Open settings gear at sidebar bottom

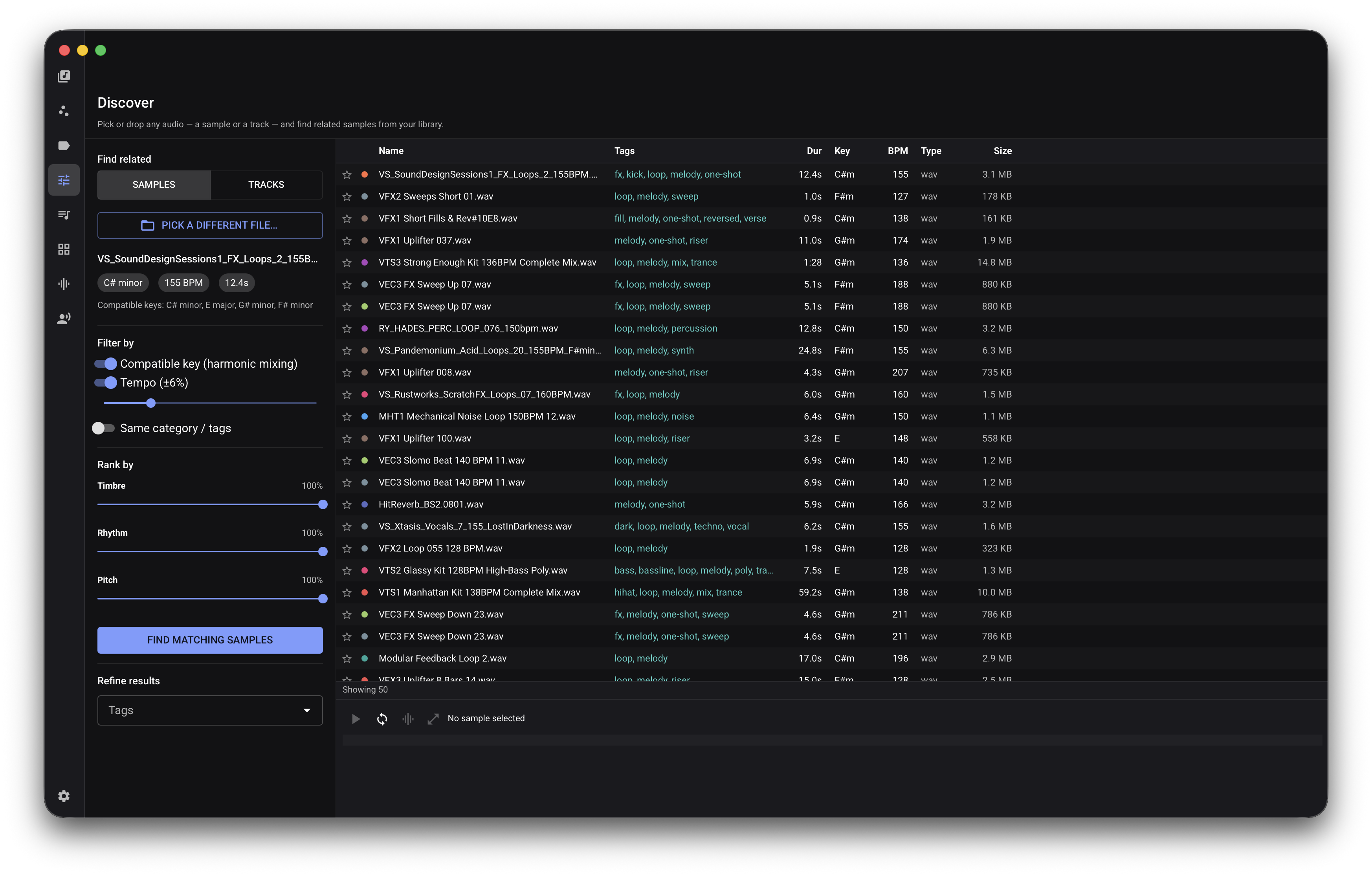point(64,796)
